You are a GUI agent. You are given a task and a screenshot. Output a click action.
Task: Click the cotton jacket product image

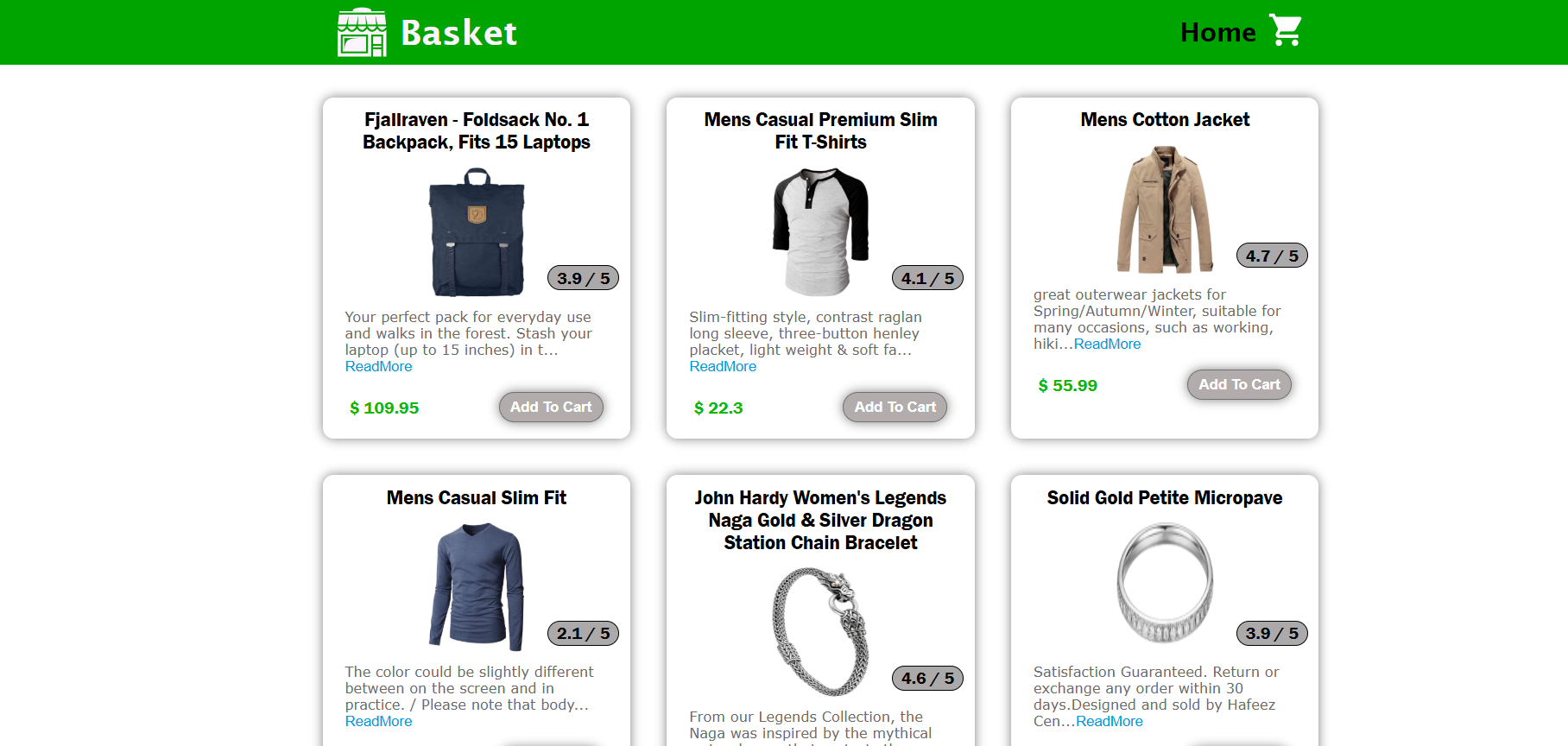coord(1165,210)
